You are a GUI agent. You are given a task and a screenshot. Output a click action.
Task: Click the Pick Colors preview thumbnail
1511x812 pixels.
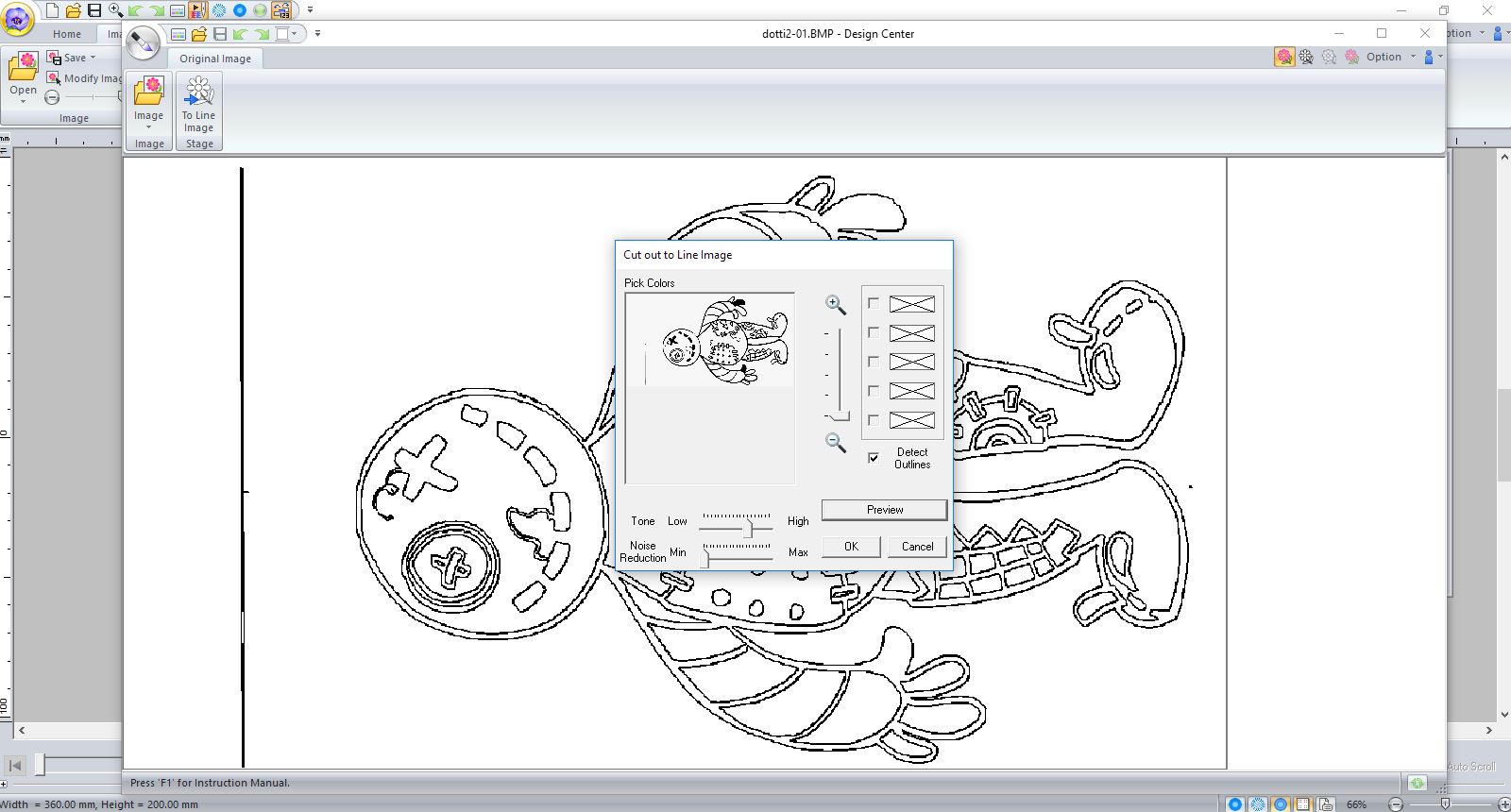(710, 389)
